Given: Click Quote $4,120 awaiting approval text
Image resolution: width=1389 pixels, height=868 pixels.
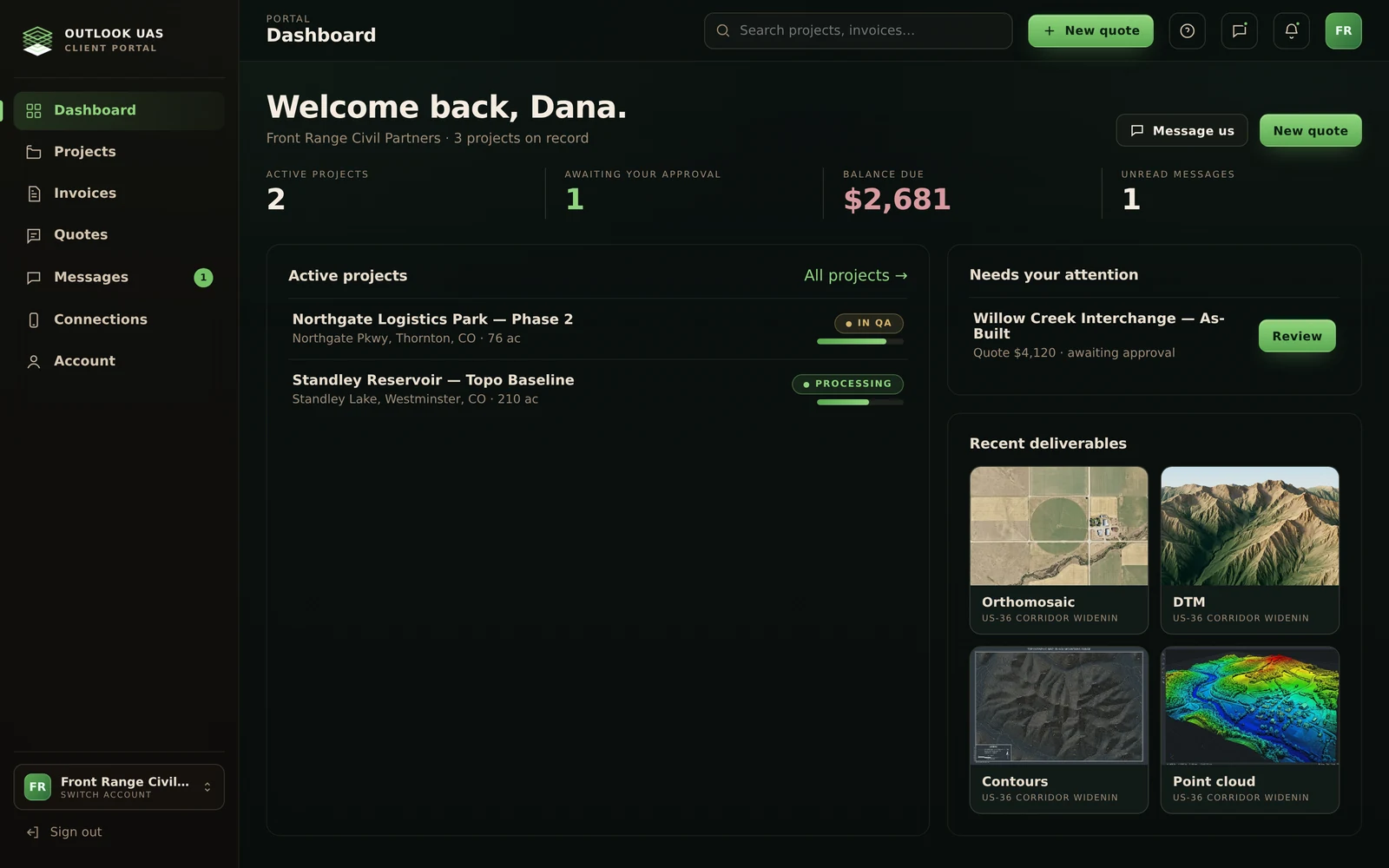Looking at the screenshot, I should pos(1074,353).
